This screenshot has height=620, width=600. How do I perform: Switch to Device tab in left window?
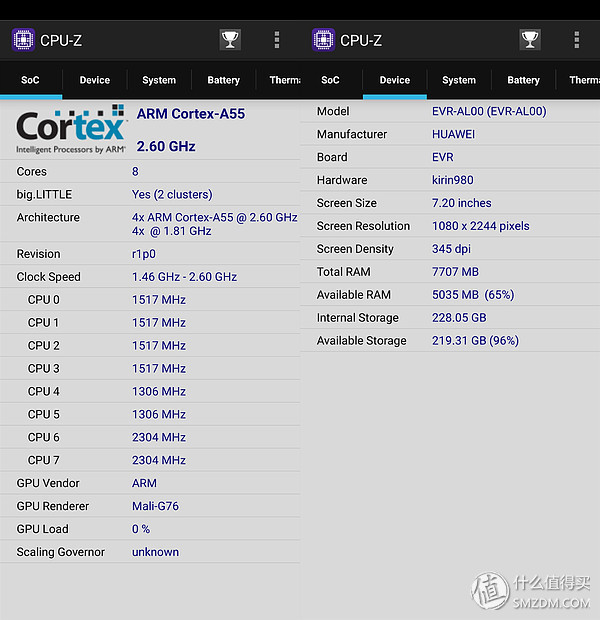(x=95, y=80)
